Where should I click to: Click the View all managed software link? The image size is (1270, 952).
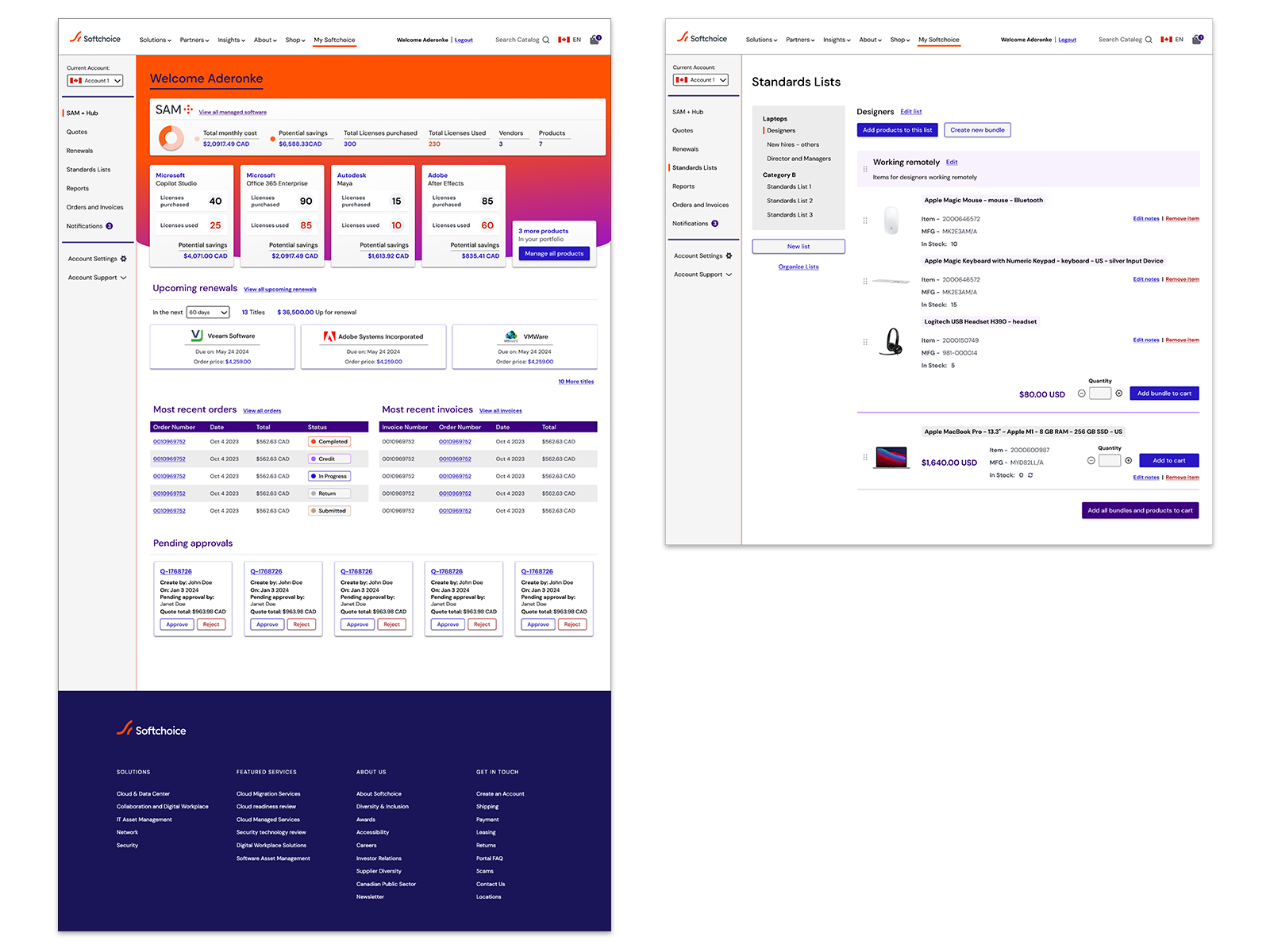click(x=233, y=113)
